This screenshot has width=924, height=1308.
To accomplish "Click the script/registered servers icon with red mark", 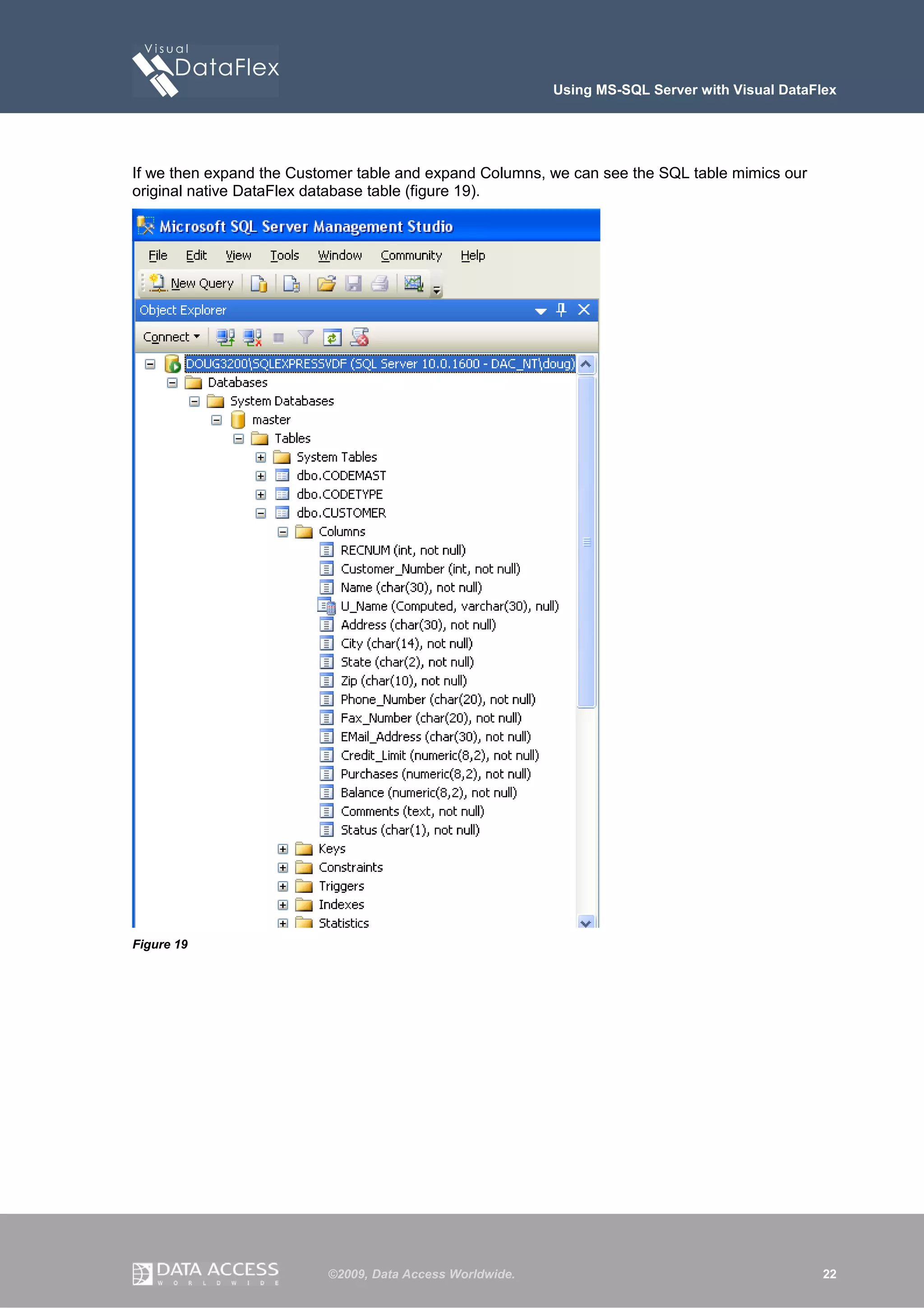I will click(x=360, y=337).
